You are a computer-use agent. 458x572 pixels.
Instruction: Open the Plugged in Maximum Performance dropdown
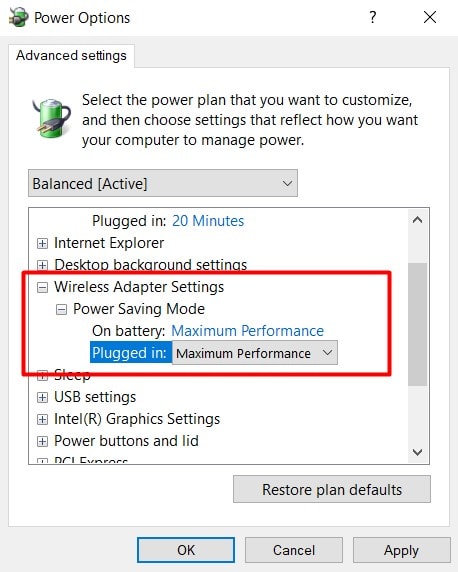coord(255,353)
